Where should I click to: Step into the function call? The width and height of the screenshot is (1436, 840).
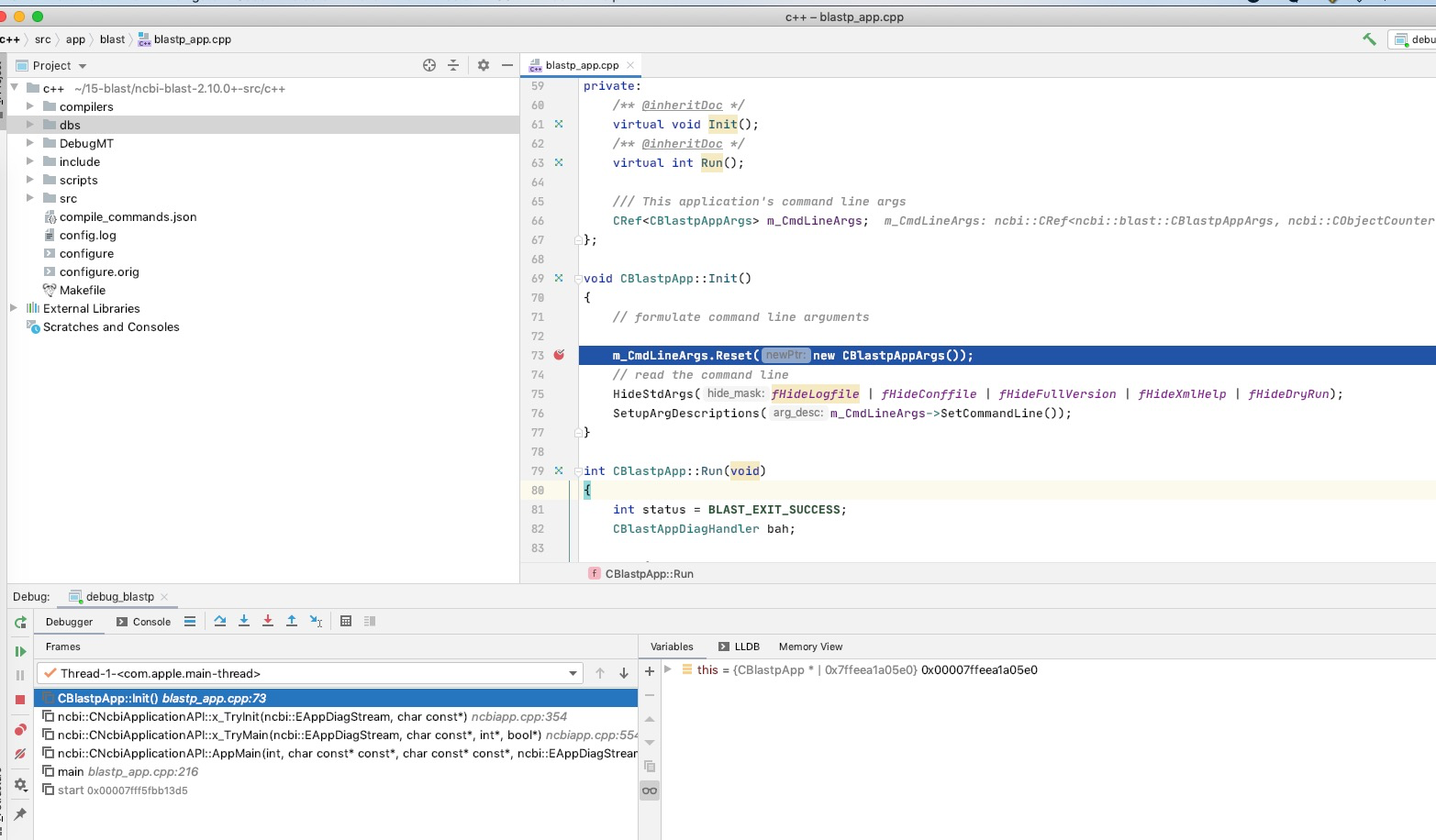pos(244,622)
